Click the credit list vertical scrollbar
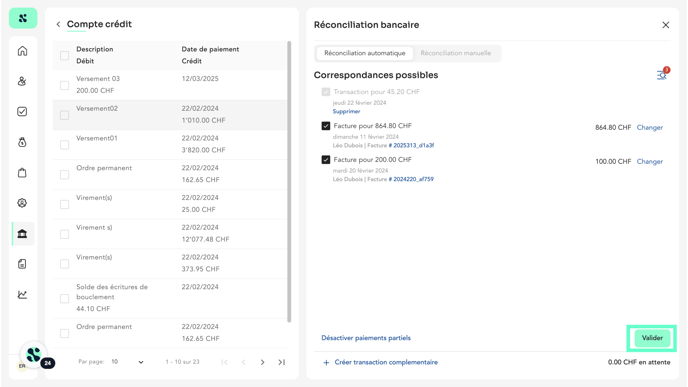 point(289,182)
